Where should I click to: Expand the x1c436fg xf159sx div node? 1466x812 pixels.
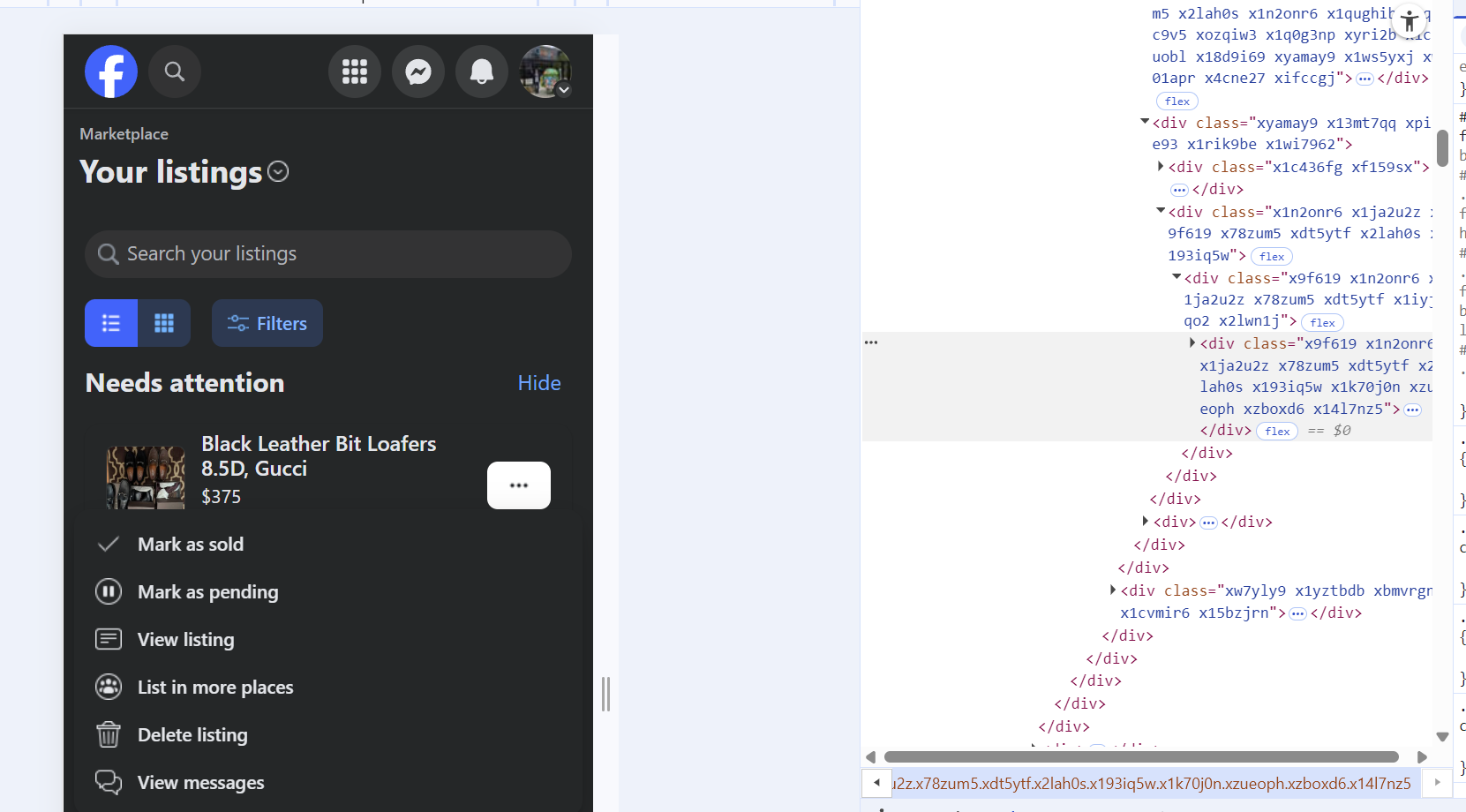click(x=1160, y=167)
